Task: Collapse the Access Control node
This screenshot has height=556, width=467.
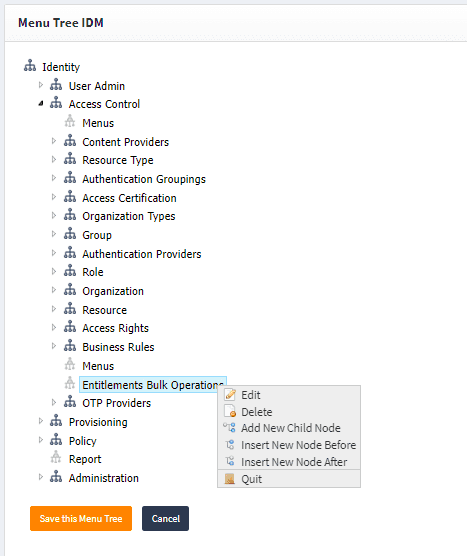Action: pyautogui.click(x=41, y=104)
